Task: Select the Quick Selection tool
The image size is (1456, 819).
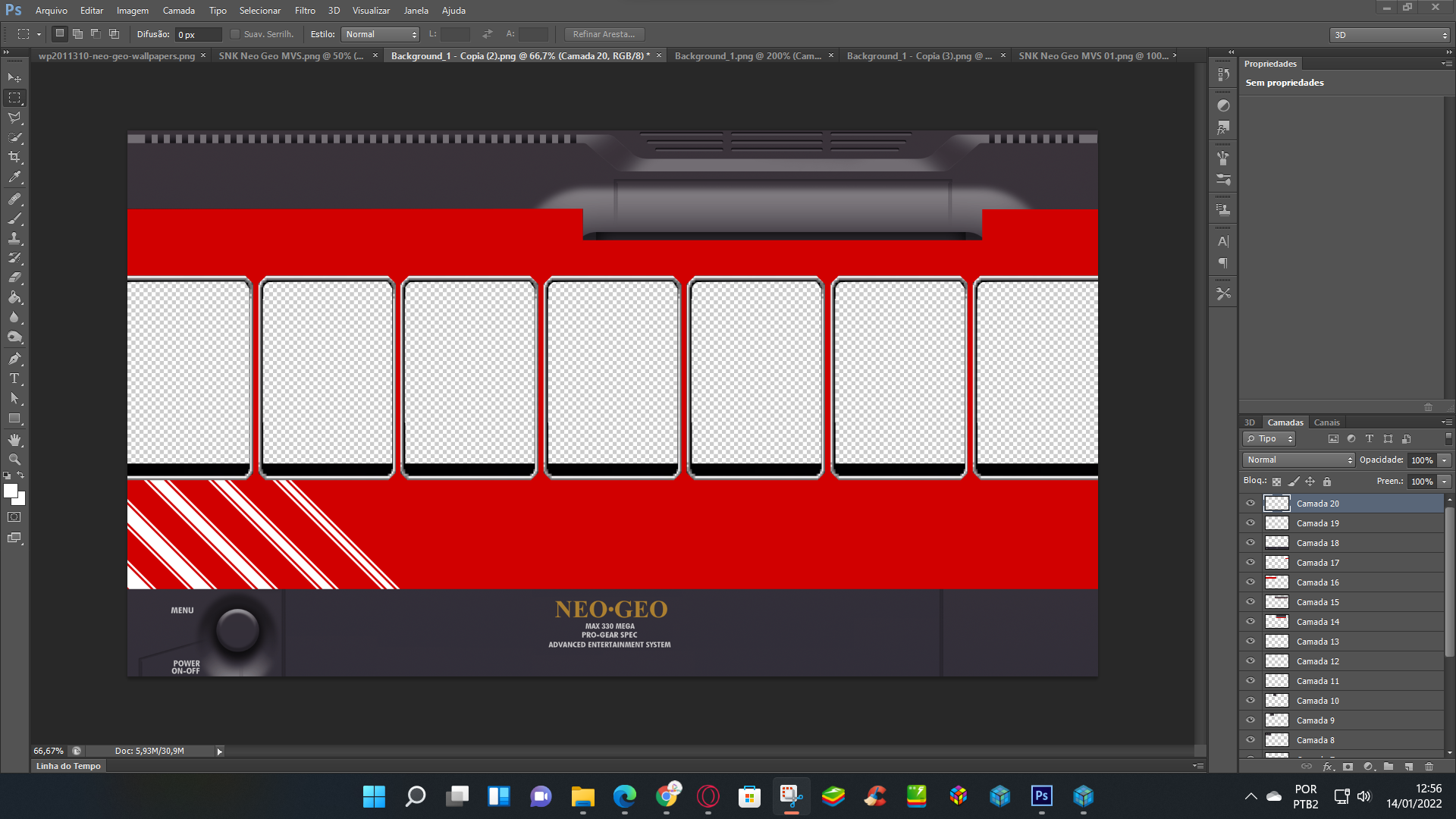Action: pyautogui.click(x=14, y=137)
